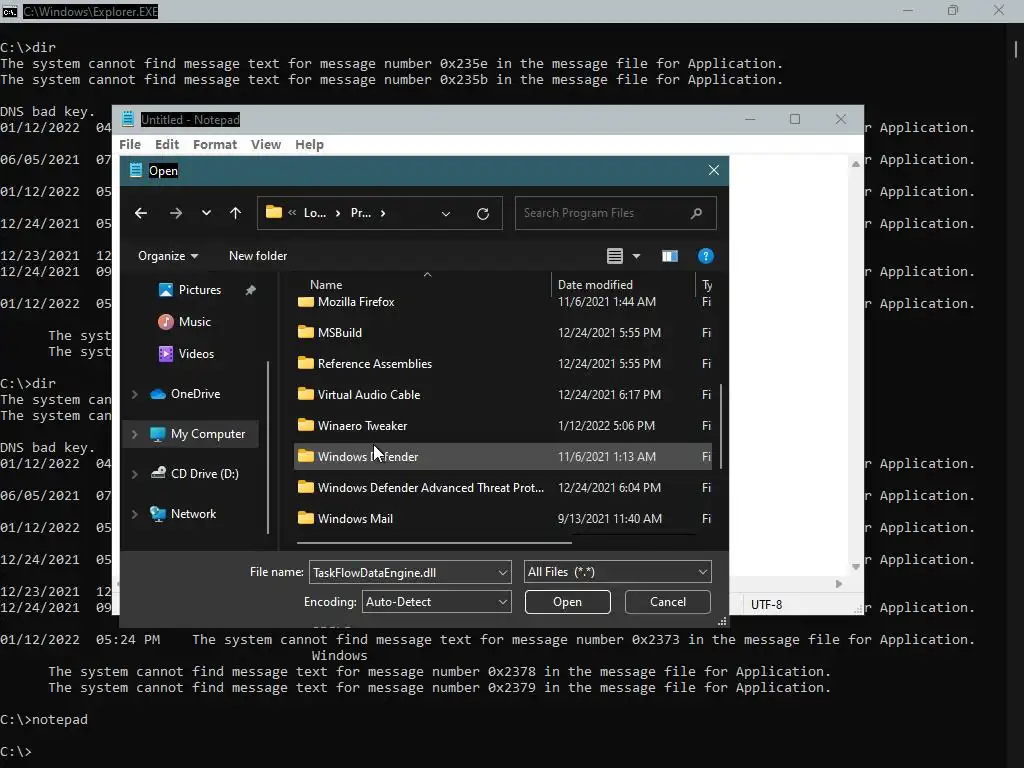Select OneDrive cloud icon
1024x768 pixels.
(x=157, y=394)
